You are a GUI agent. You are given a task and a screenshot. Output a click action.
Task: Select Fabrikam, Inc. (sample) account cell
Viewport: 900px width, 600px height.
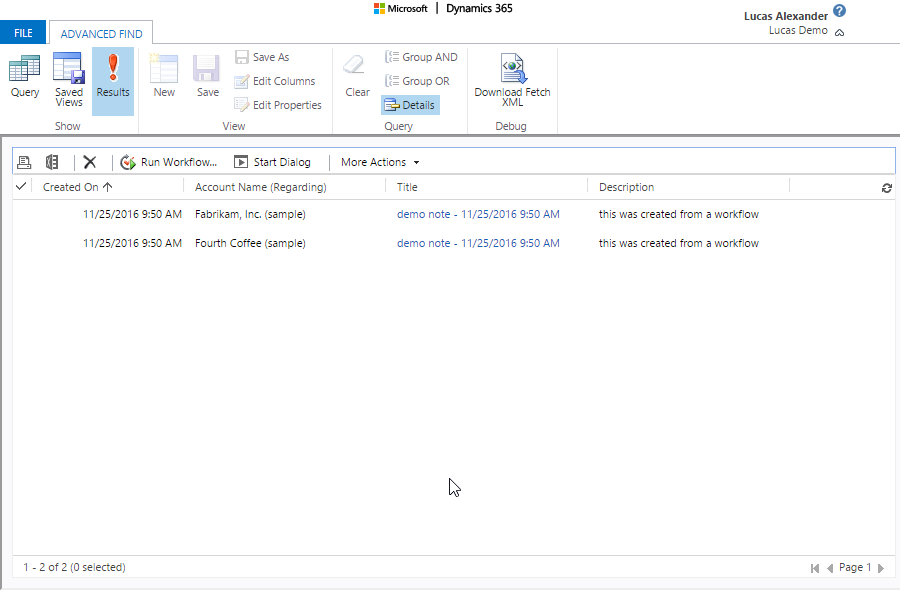(x=250, y=214)
